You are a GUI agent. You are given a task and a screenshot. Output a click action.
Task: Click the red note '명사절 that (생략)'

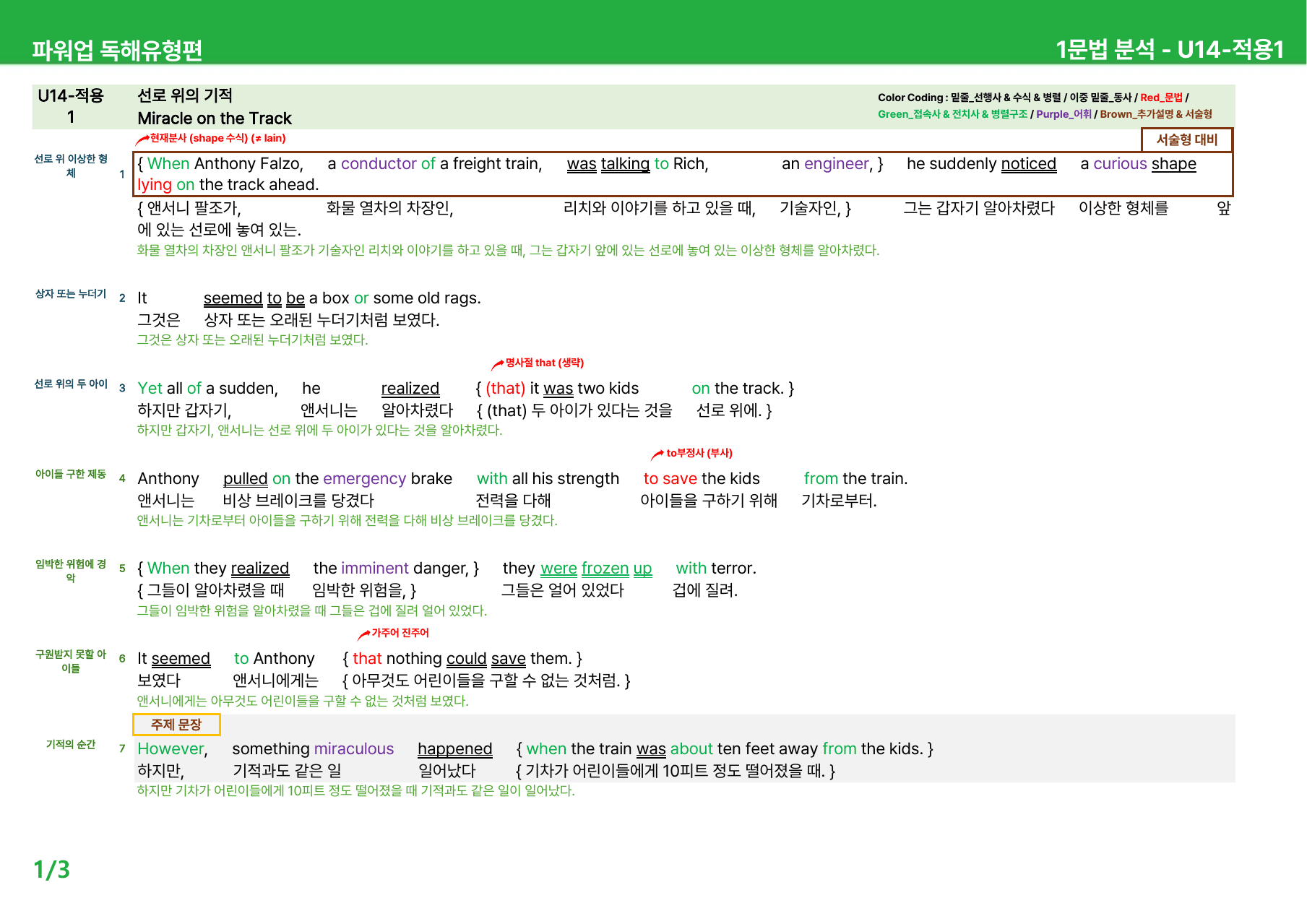click(544, 363)
